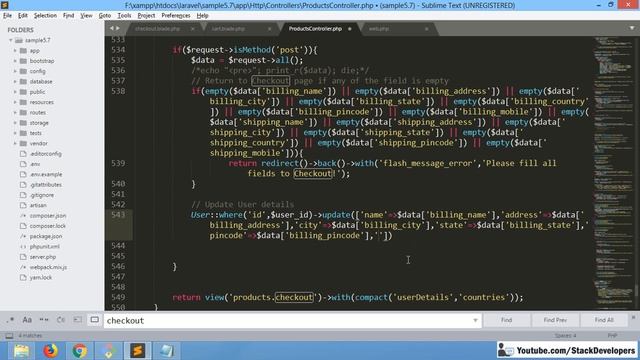The image size is (640, 360).
Task: Close the find panel with x
Action: [x=633, y=317]
